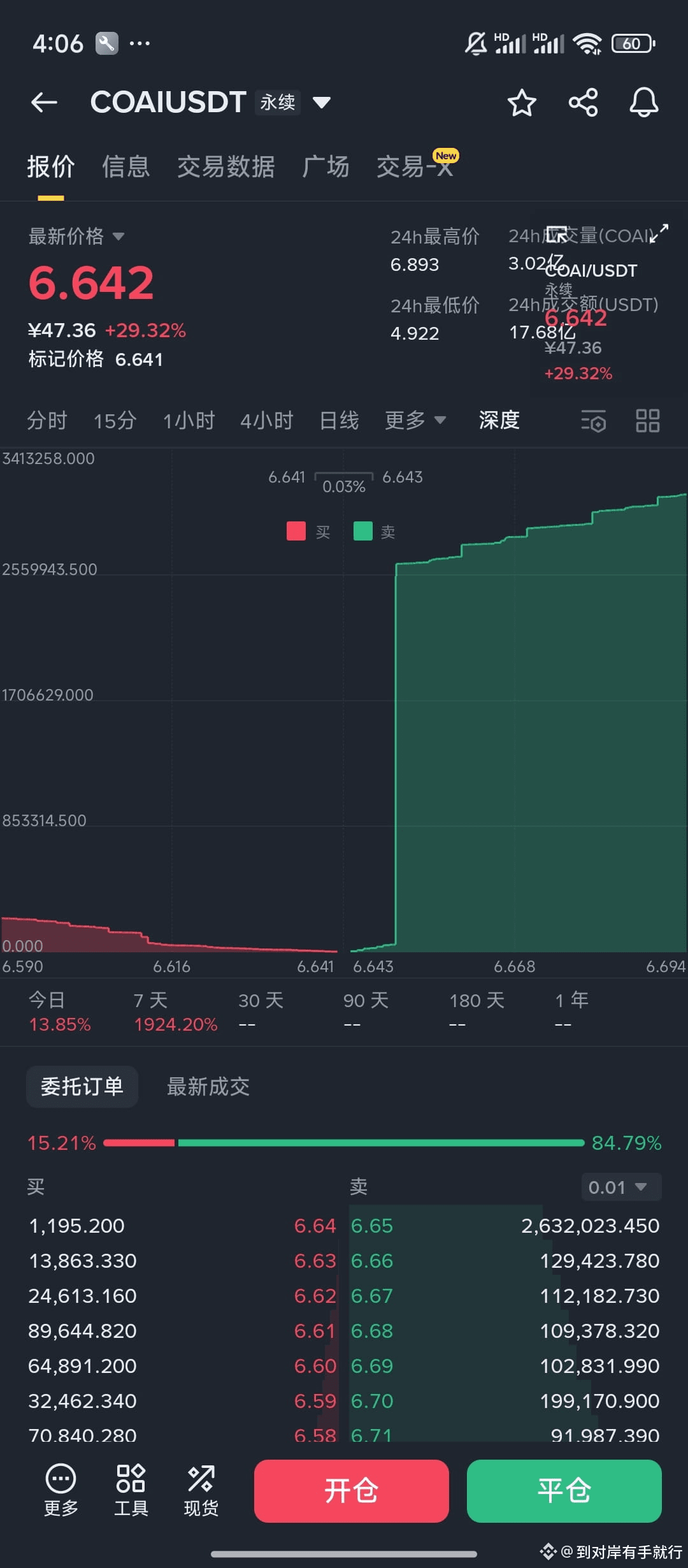This screenshot has width=688, height=1568.
Task: Tap notification muted status icon
Action: [476, 43]
